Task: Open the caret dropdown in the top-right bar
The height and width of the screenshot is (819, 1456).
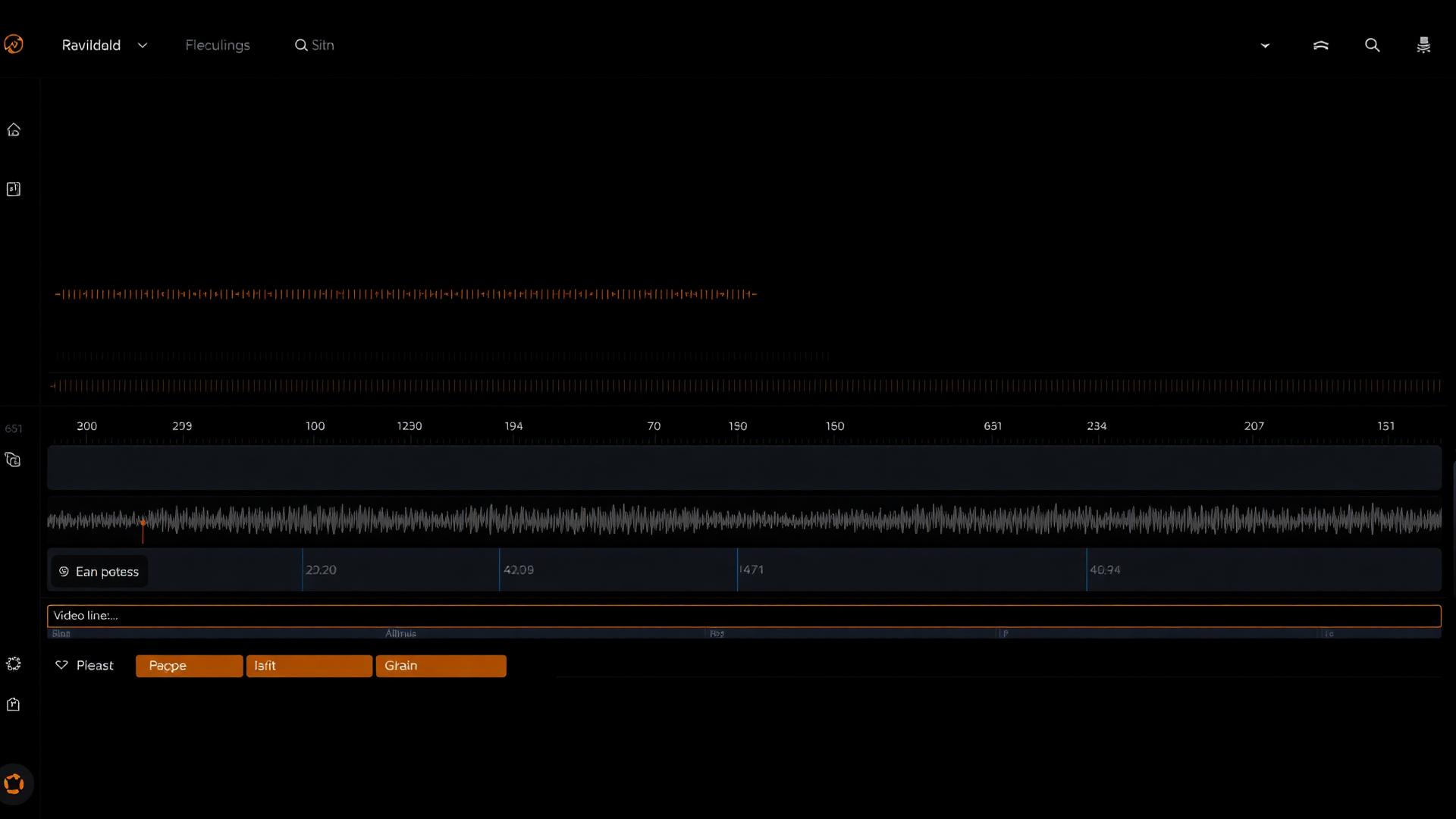Action: [1265, 45]
